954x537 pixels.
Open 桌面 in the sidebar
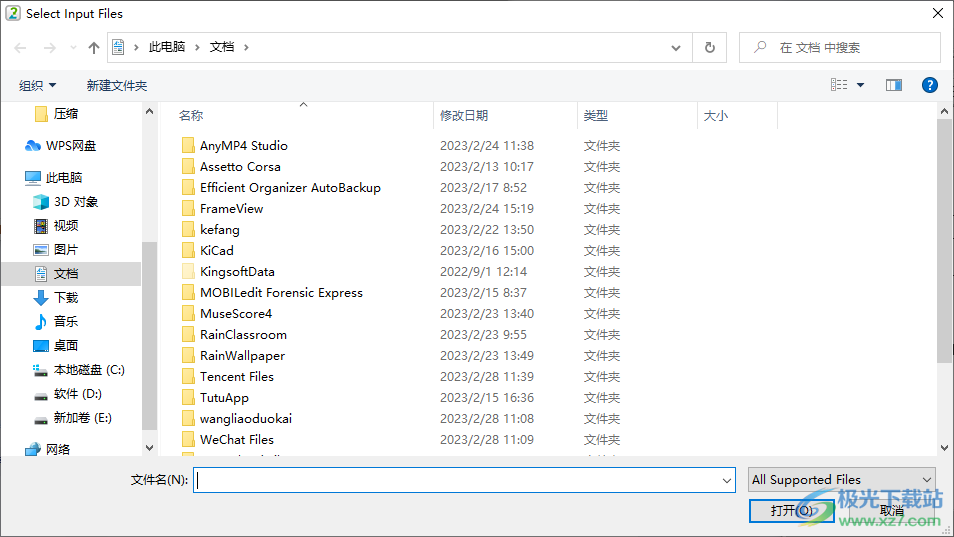point(56,345)
